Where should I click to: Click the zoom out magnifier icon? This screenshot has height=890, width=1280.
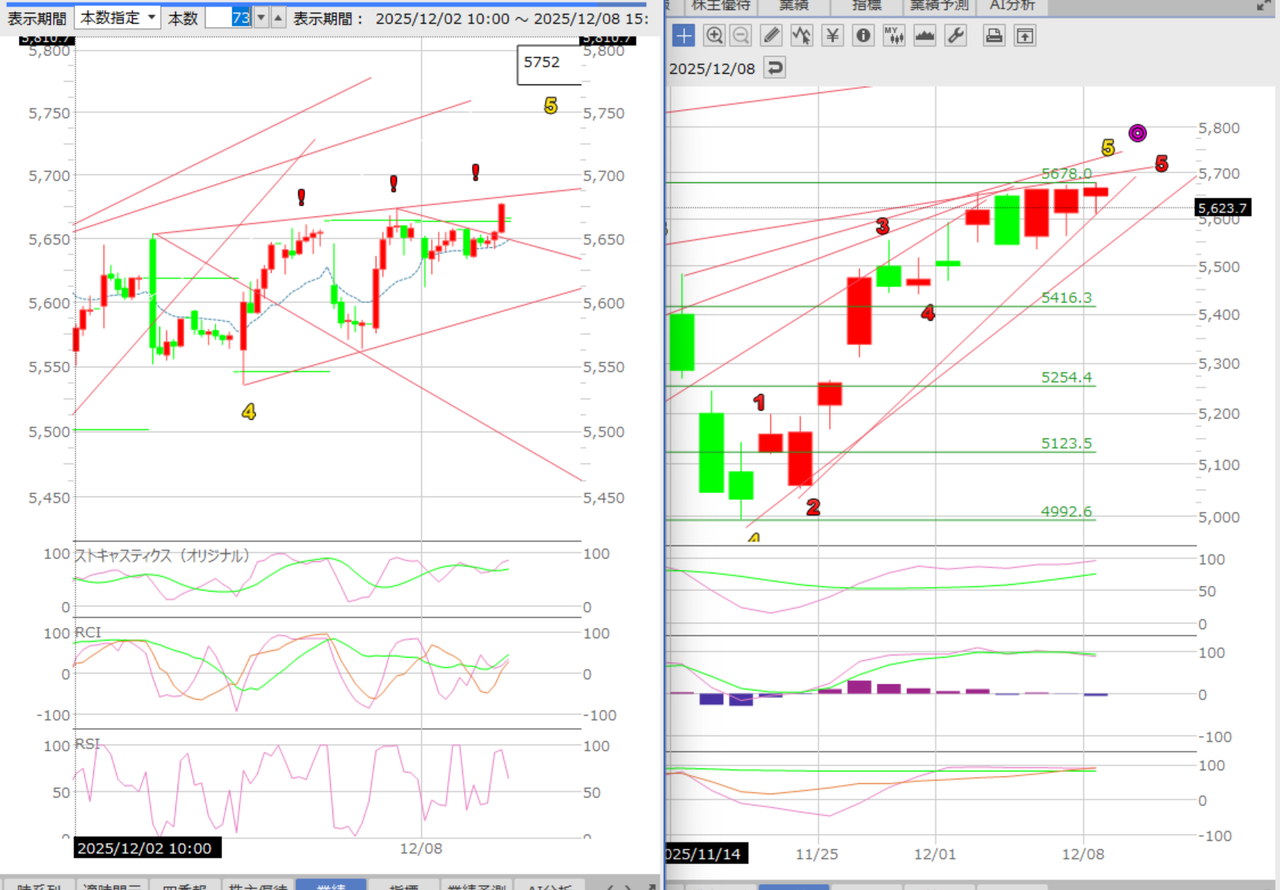[741, 36]
